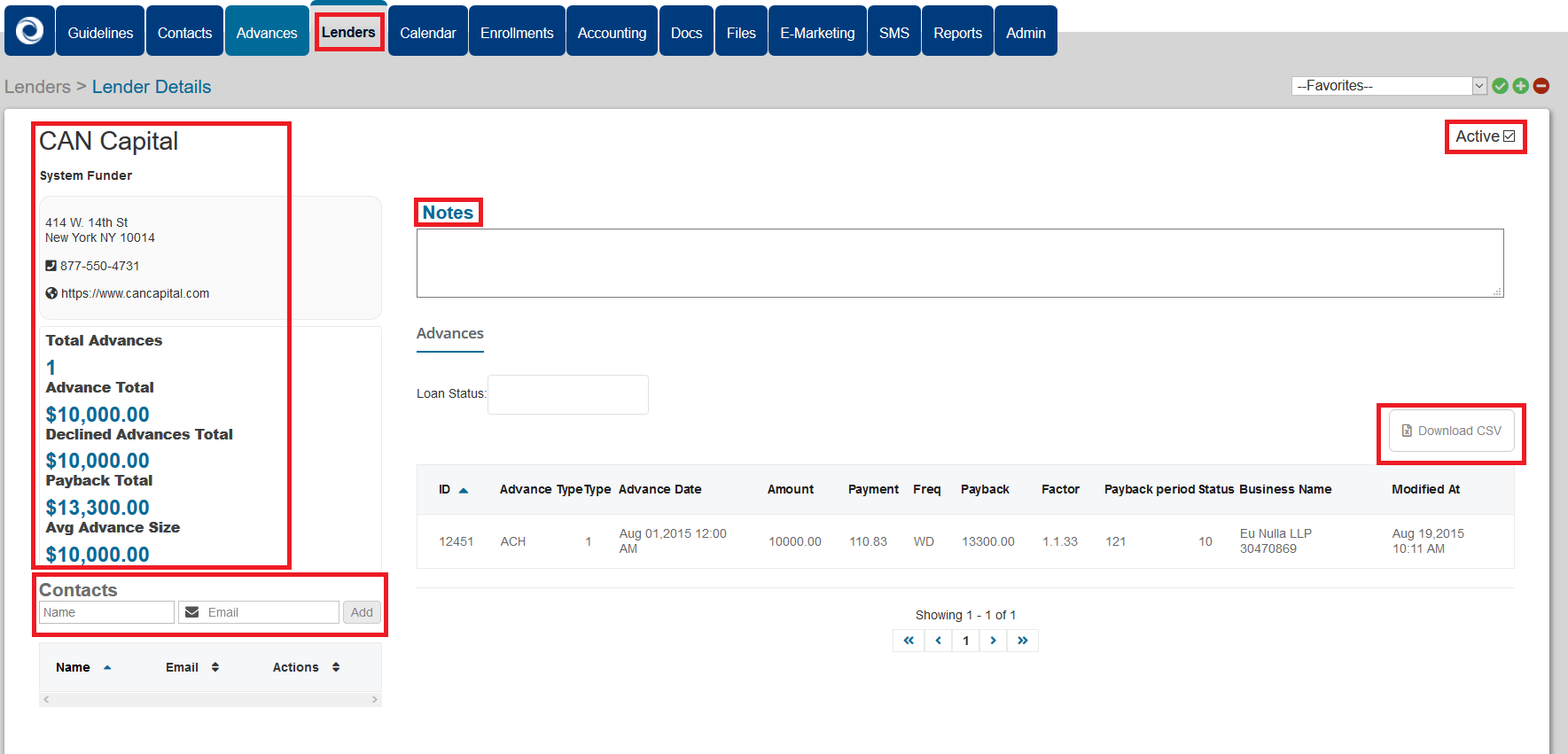Sort contacts by Actions arrows icon
This screenshot has width=1568, height=754.
click(336, 667)
